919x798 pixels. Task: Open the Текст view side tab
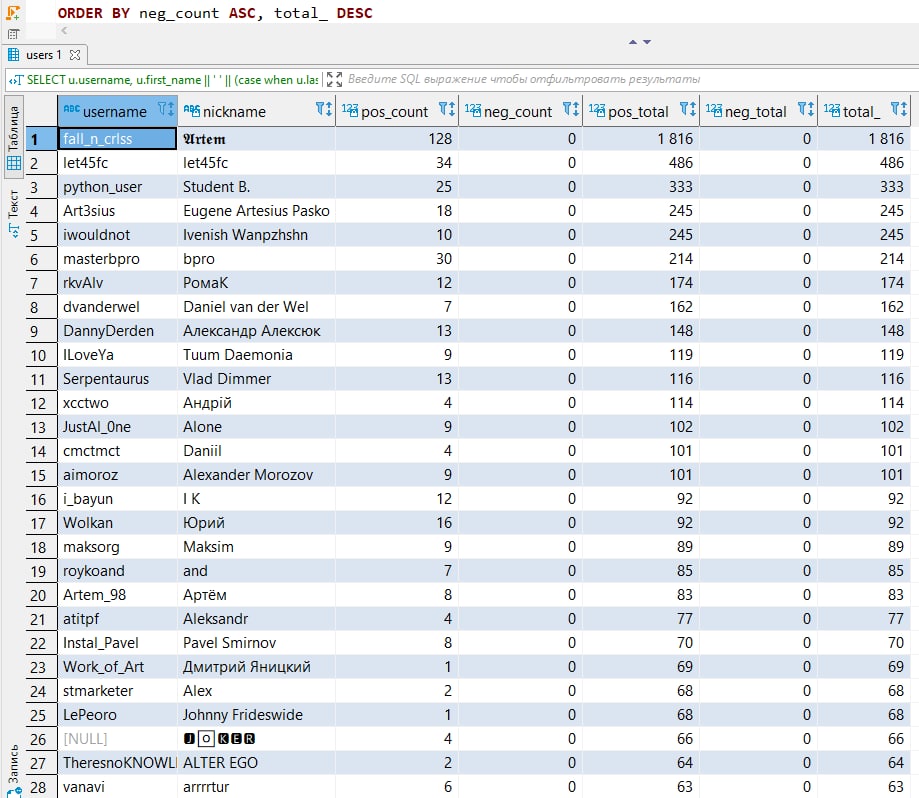click(13, 213)
